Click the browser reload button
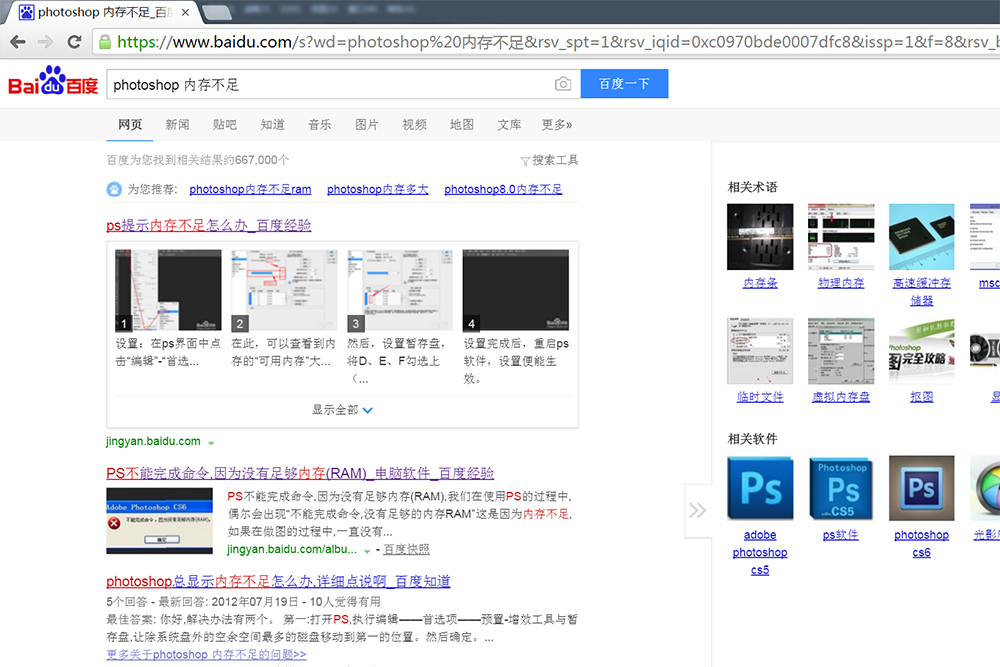Screen dimensions: 1000x667 tap(74, 42)
